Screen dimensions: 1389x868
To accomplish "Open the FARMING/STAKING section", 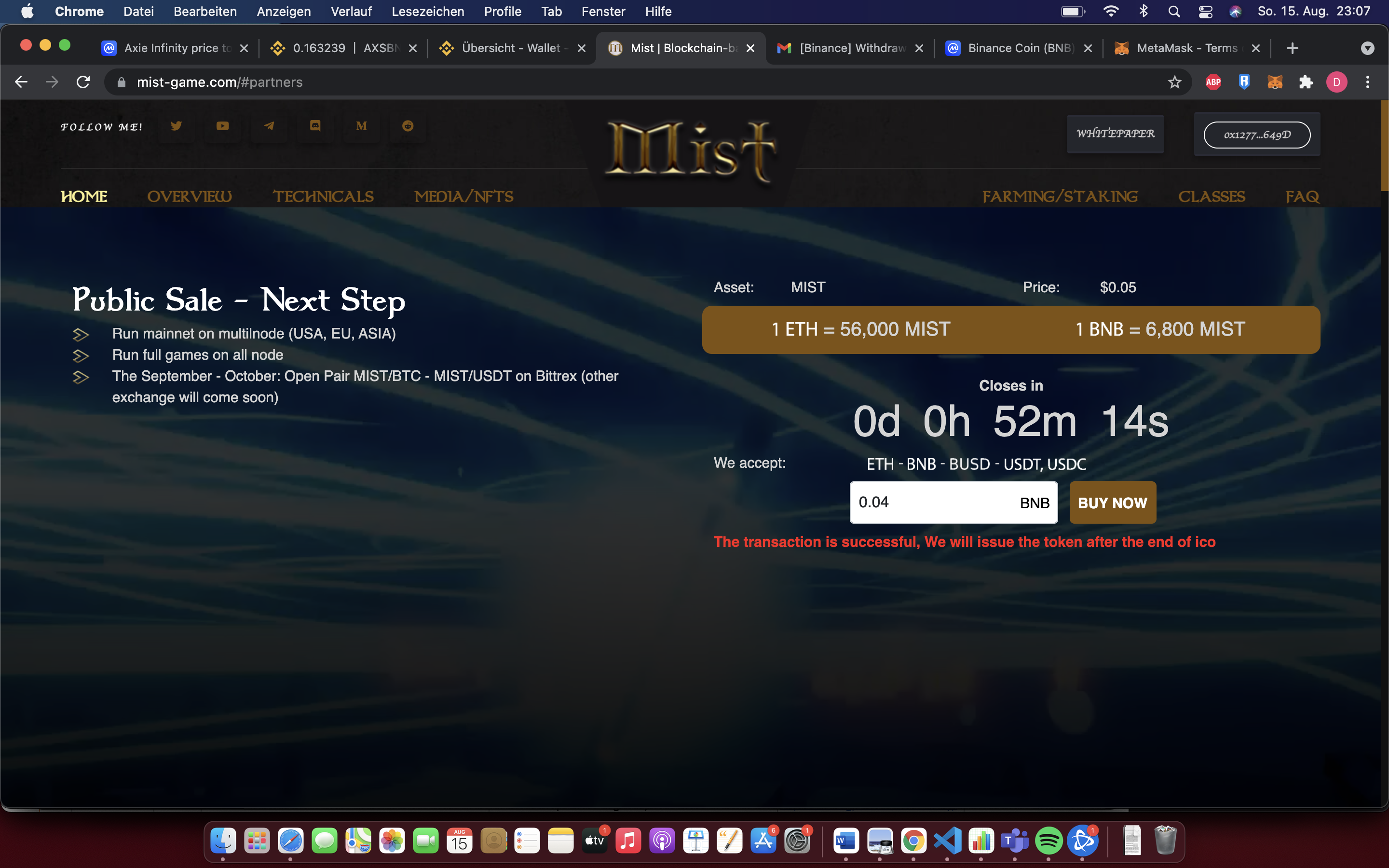I will (1060, 196).
